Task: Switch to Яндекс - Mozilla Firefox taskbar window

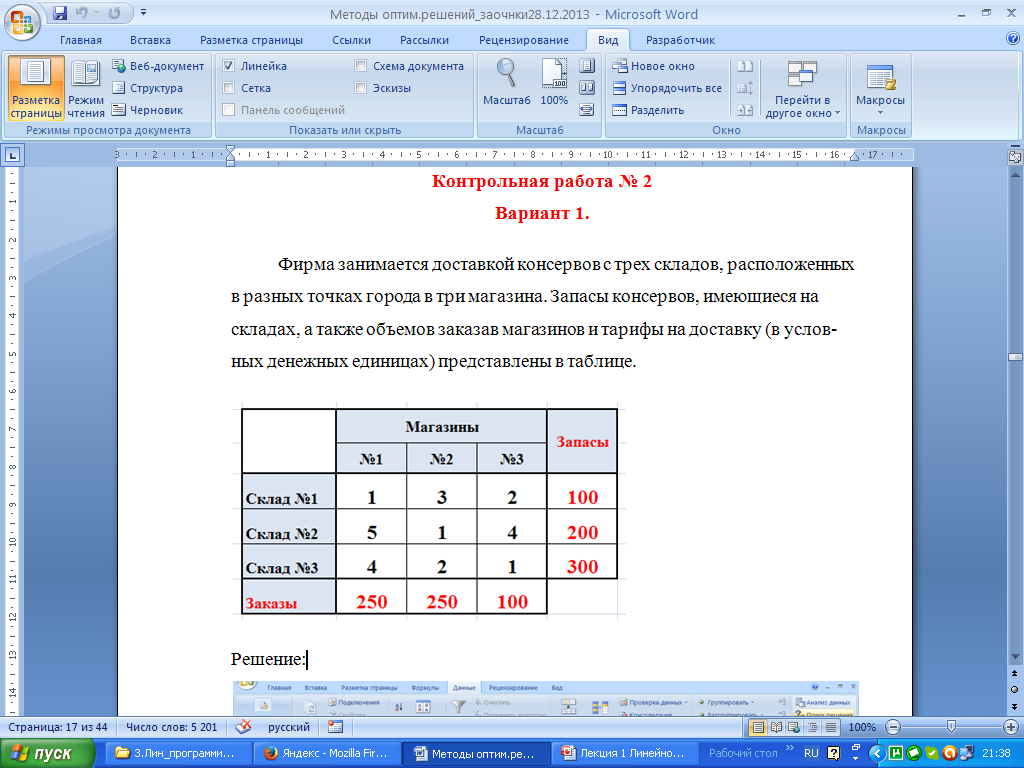Action: (x=325, y=754)
